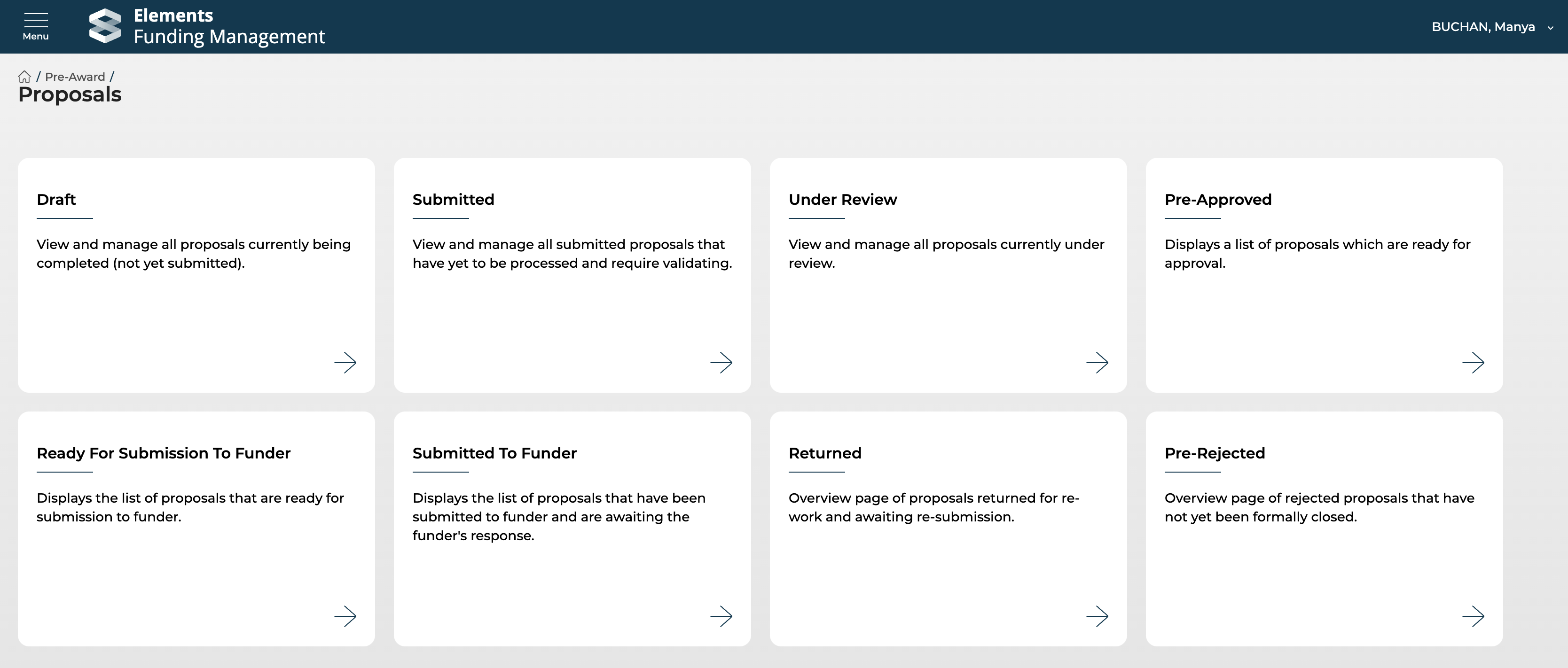Go to home via breadcrumb house icon
Viewport: 1568px width, 668px height.
point(24,77)
